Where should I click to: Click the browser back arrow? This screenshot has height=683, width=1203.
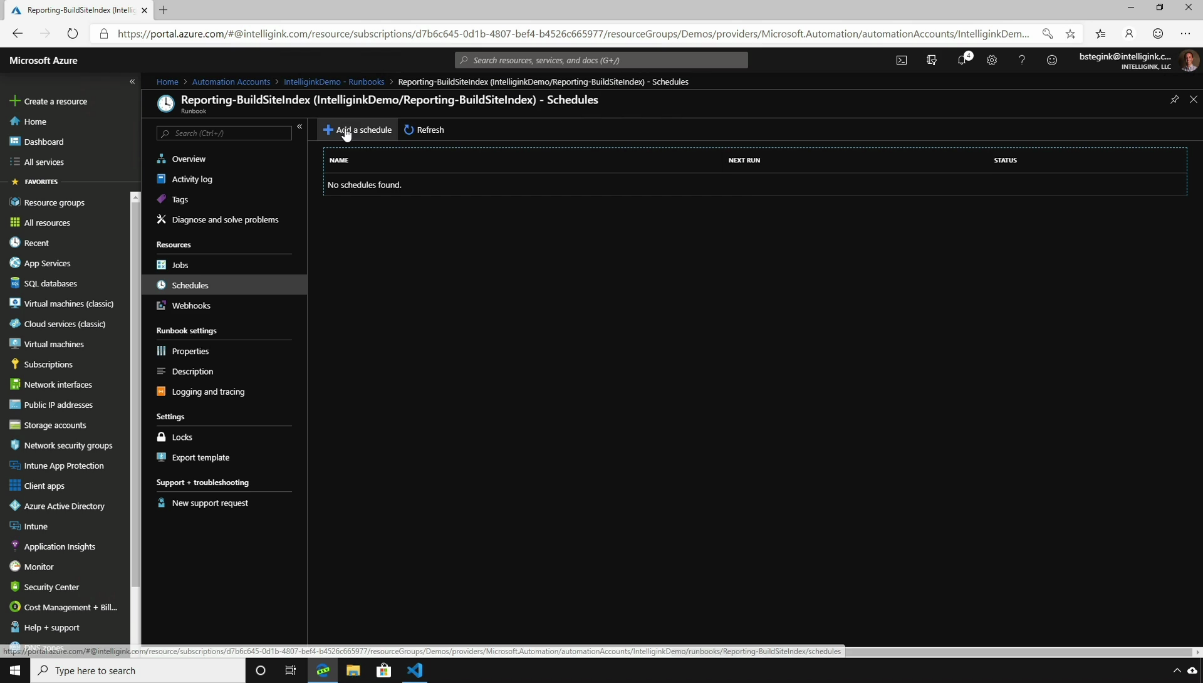point(17,33)
